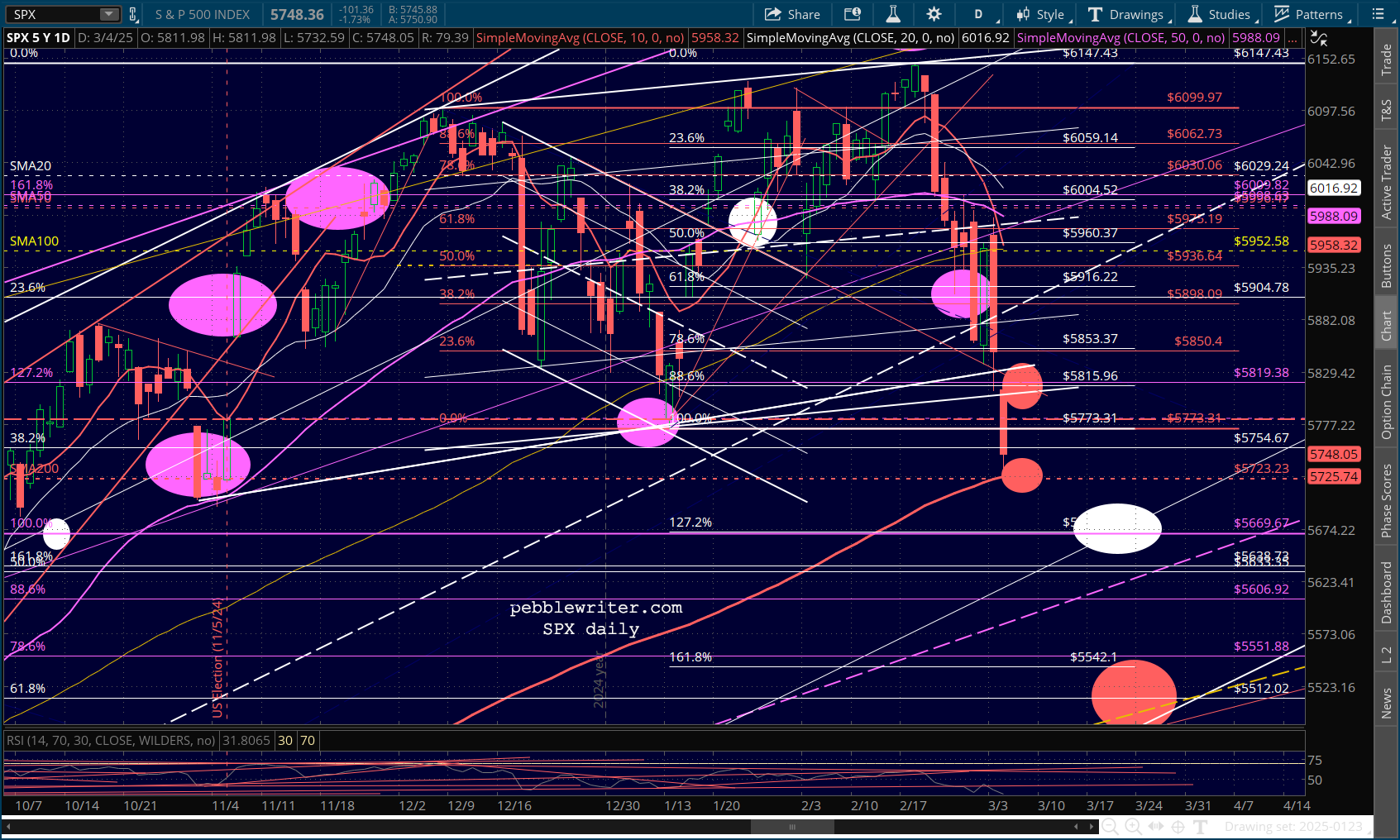The image size is (1400, 840).
Task: Click the SPX 5 Y 1D chart label
Action: pyautogui.click(x=38, y=38)
